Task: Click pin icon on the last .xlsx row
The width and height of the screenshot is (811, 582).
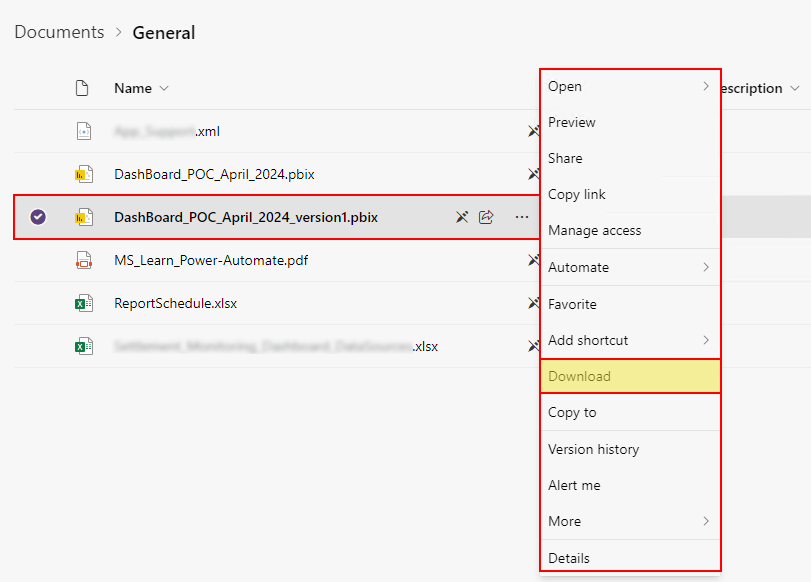Action: 533,346
